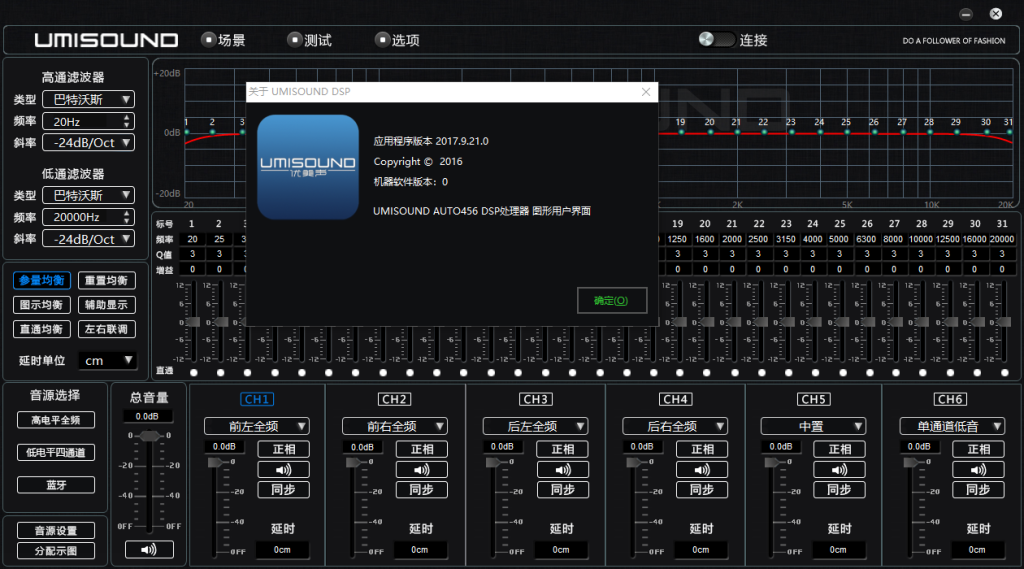Open the 延时单位 cm dropdown
The height and width of the screenshot is (569, 1024).
coord(107,361)
